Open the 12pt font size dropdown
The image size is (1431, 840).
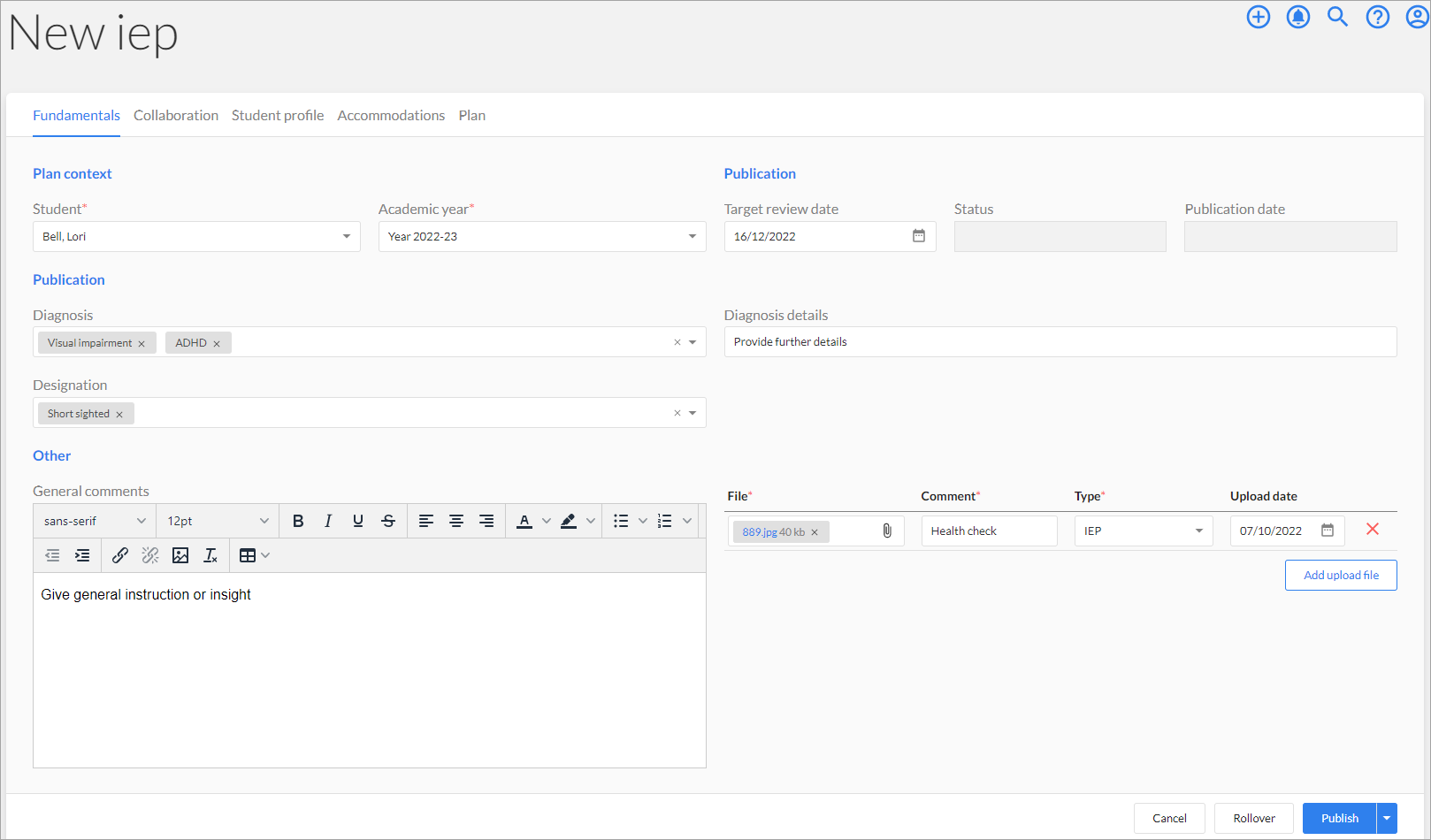point(218,521)
